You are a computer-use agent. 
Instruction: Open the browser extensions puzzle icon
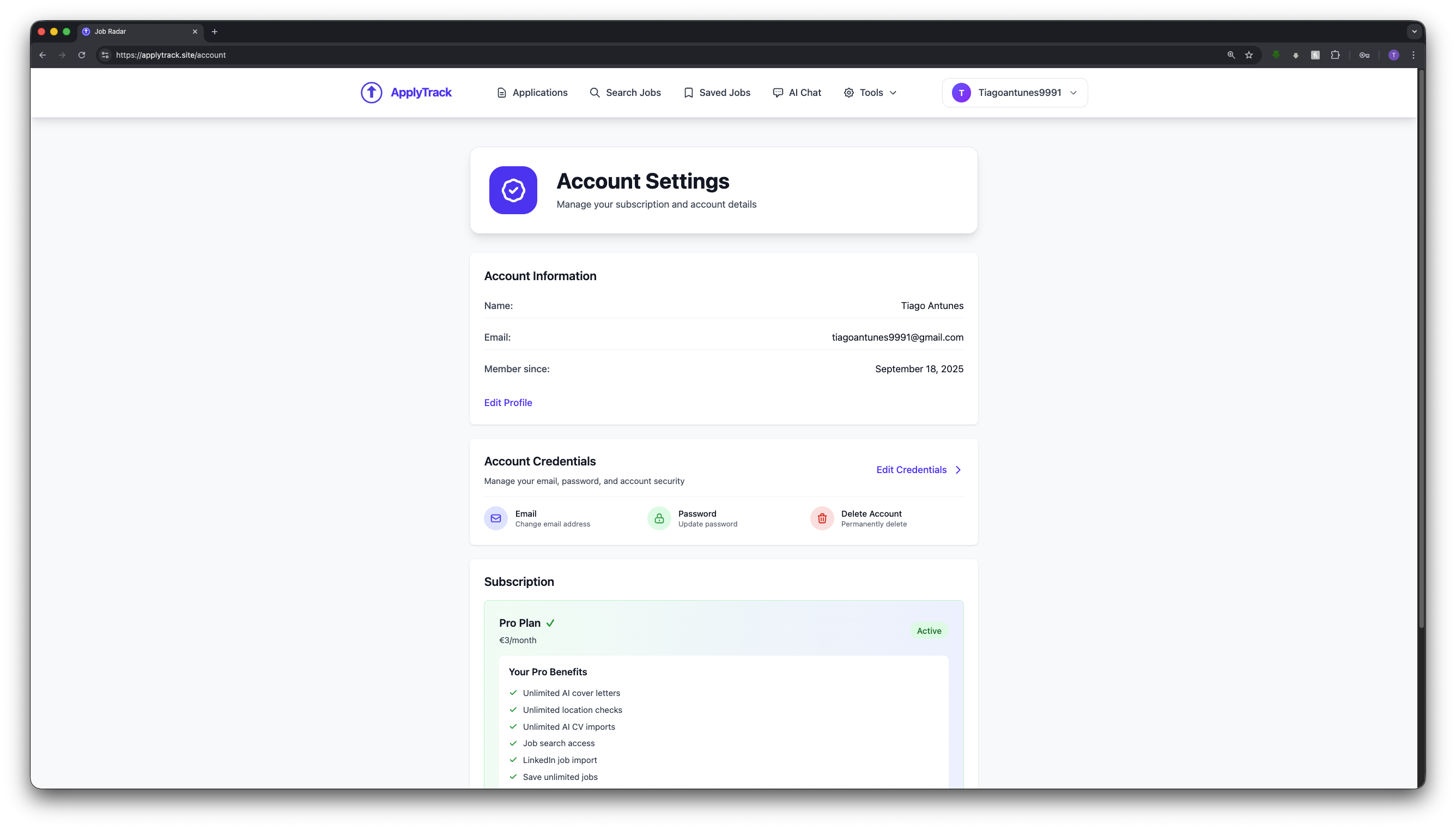tap(1335, 55)
